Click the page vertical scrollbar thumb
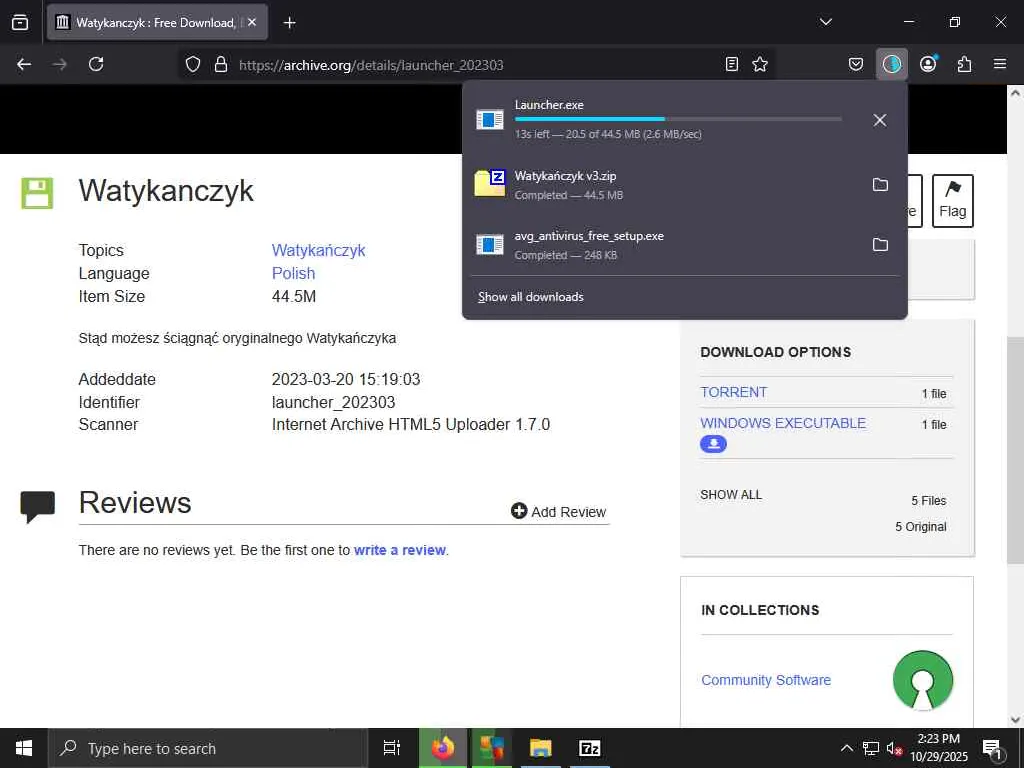This screenshot has height=768, width=1024. [1015, 451]
